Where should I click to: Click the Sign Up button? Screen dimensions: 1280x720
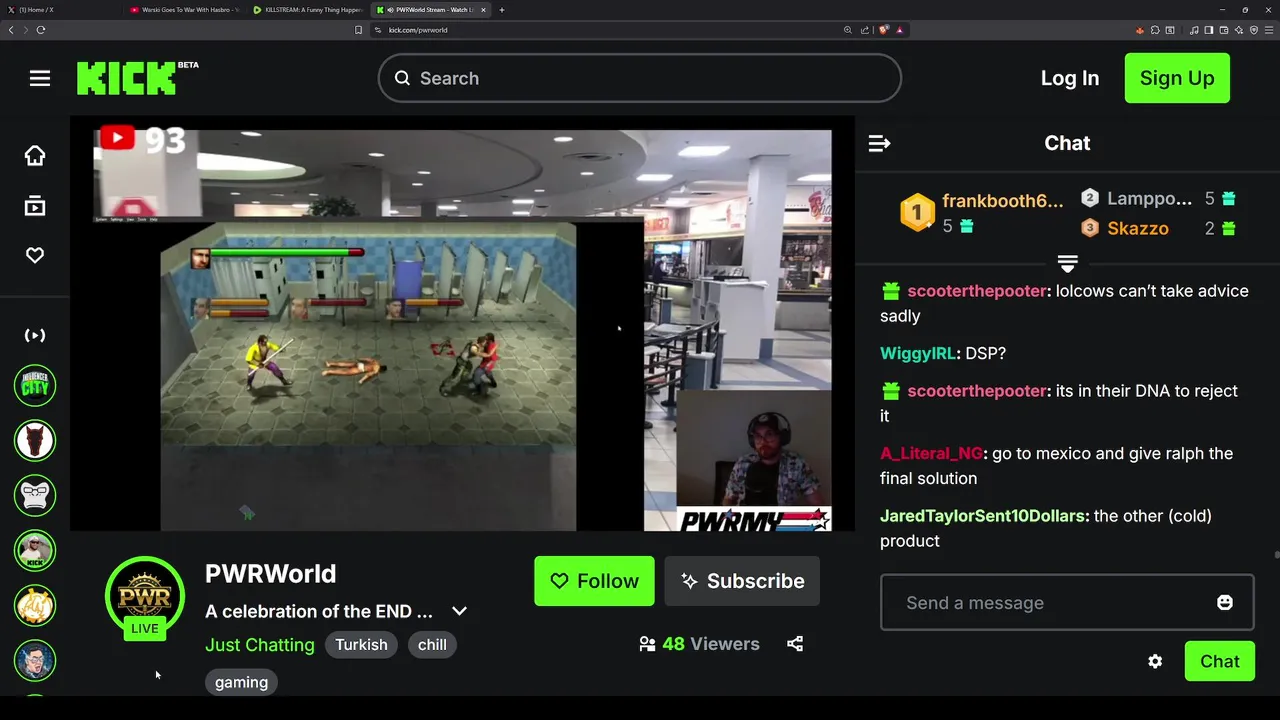coord(1177,78)
